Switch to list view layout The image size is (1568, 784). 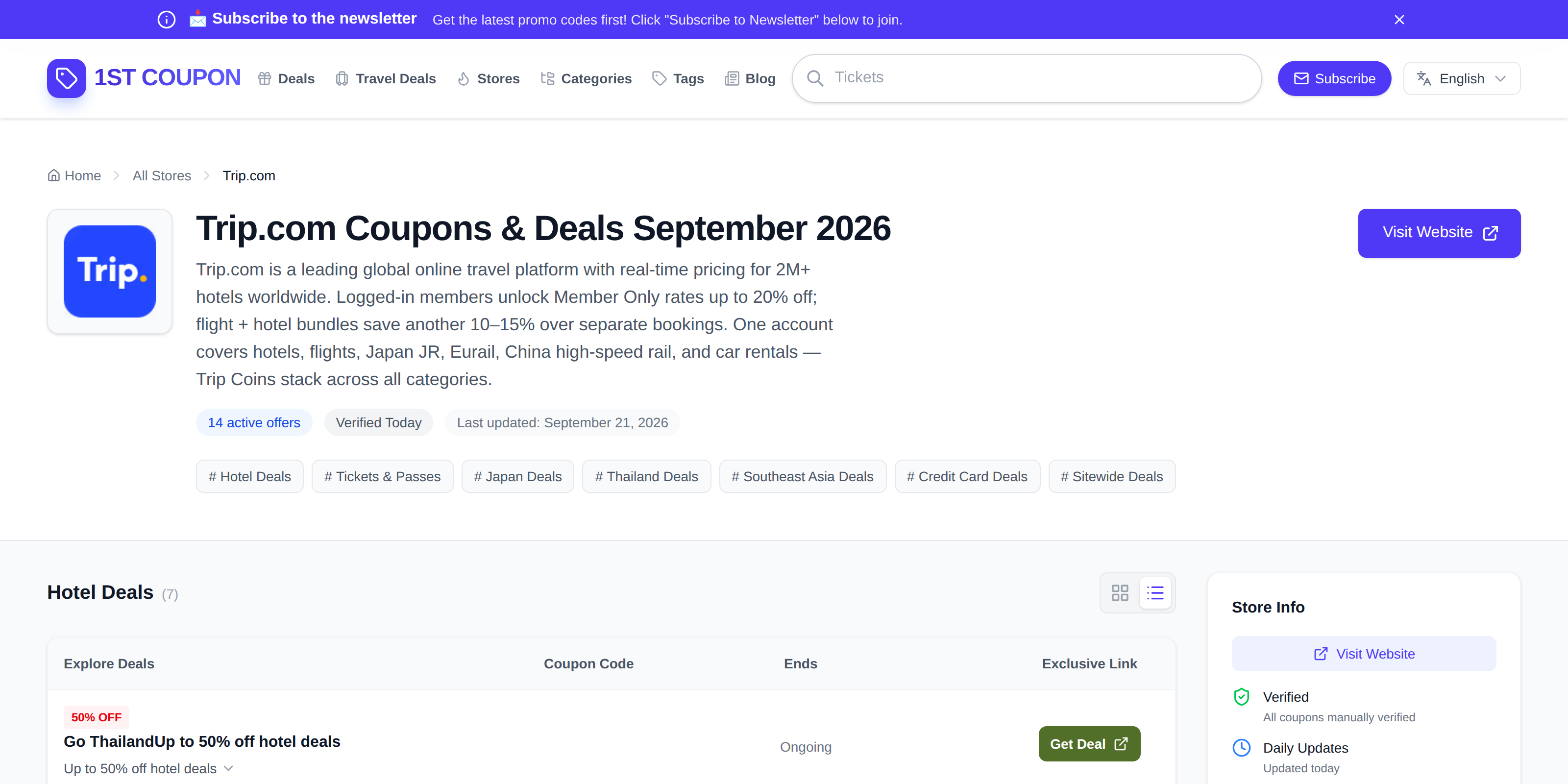(x=1155, y=593)
